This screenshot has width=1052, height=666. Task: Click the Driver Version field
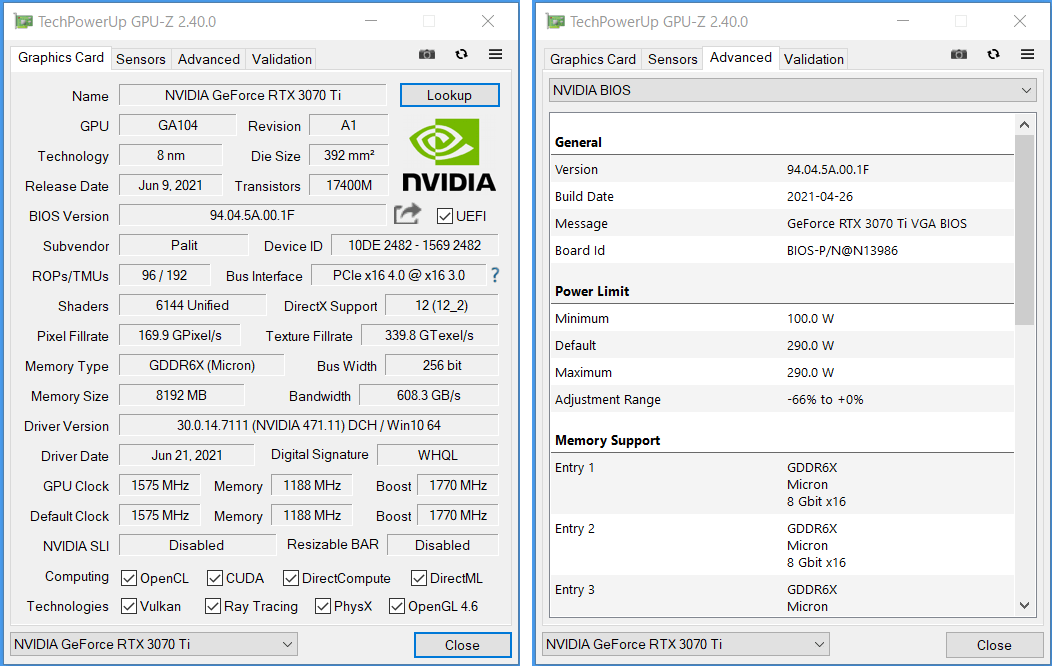[x=309, y=425]
